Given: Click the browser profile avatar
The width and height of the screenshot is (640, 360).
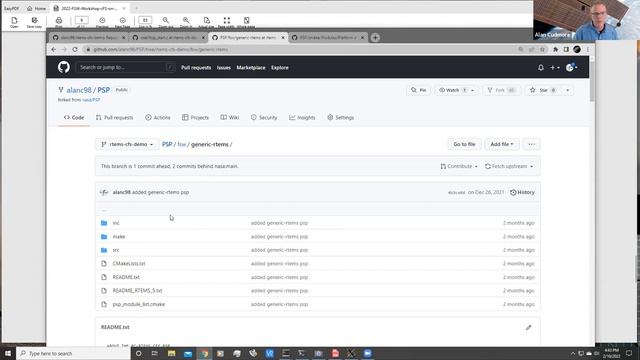Looking at the screenshot, I should point(577,49).
